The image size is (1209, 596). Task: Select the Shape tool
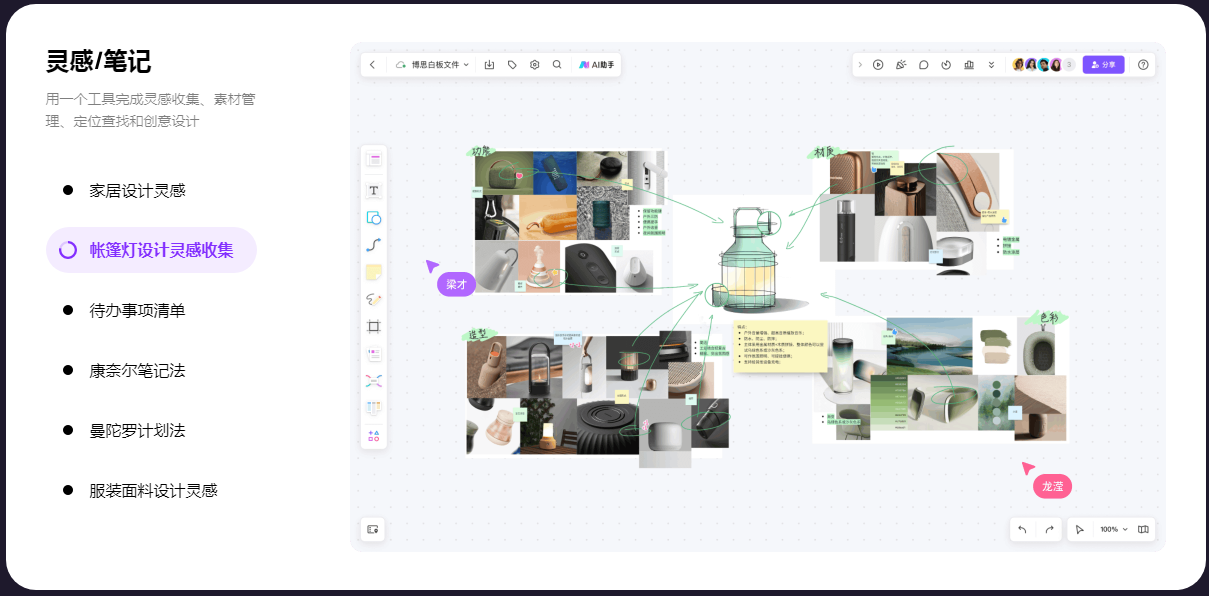[x=374, y=217]
